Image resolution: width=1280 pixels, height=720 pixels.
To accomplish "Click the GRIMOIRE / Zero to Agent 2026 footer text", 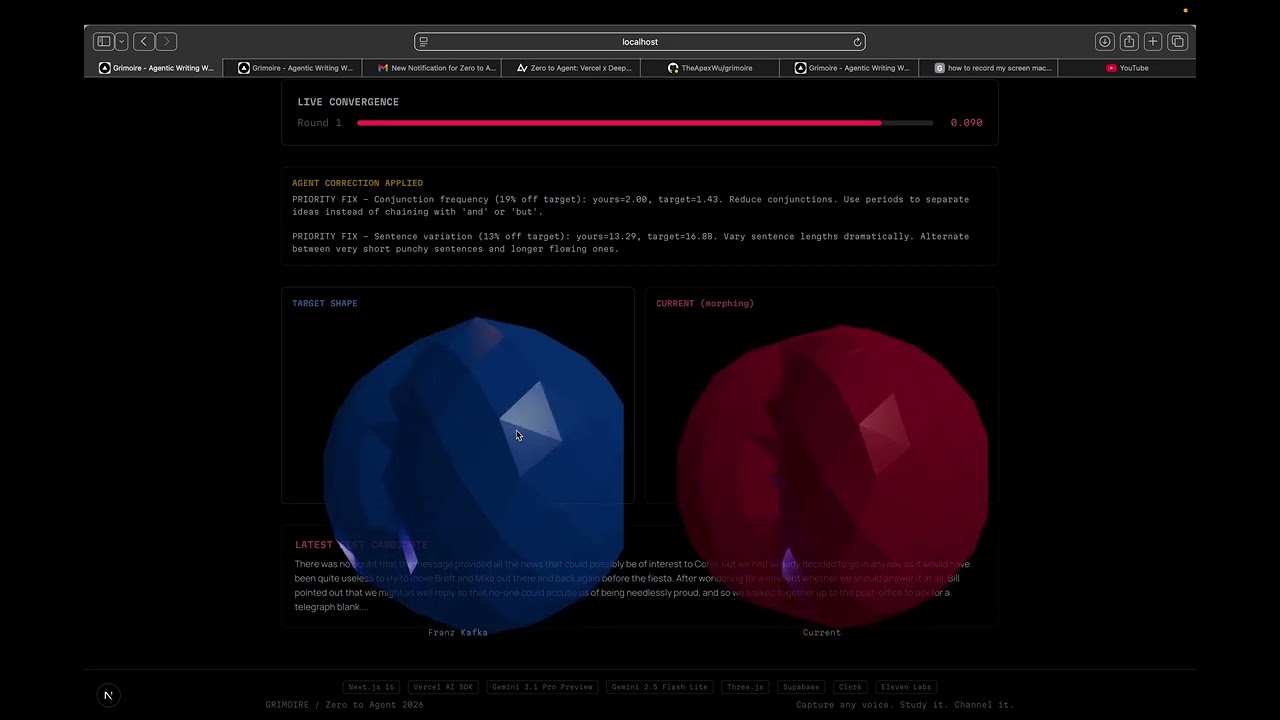I will click(345, 705).
